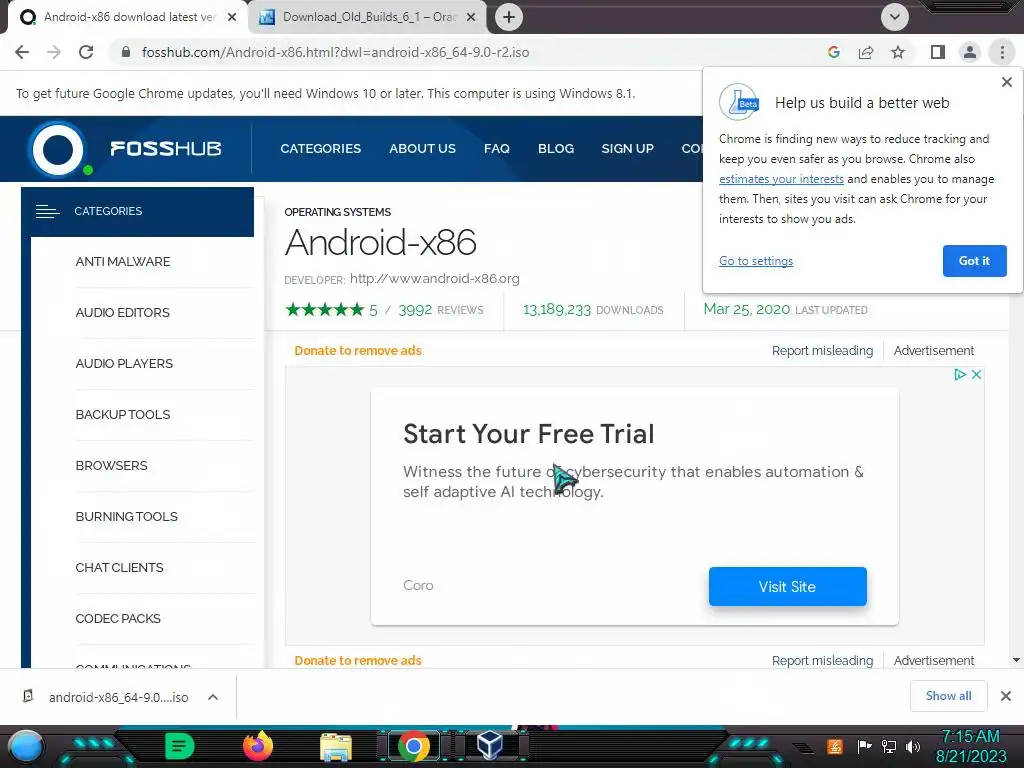Close the Download_Old_Builds_6_1 tab
Screen dimensions: 1024x768
click(471, 17)
